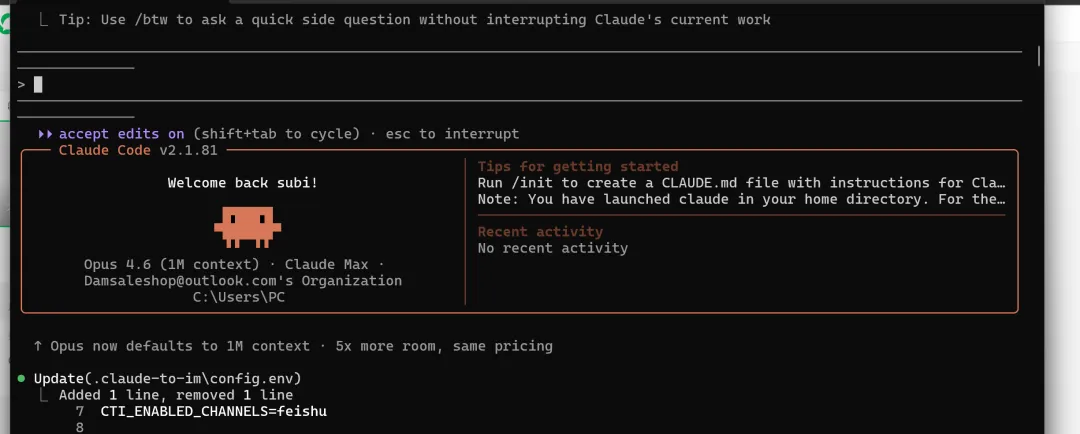
Task: Click the Claude mascot pixel-art icon
Action: (x=242, y=226)
